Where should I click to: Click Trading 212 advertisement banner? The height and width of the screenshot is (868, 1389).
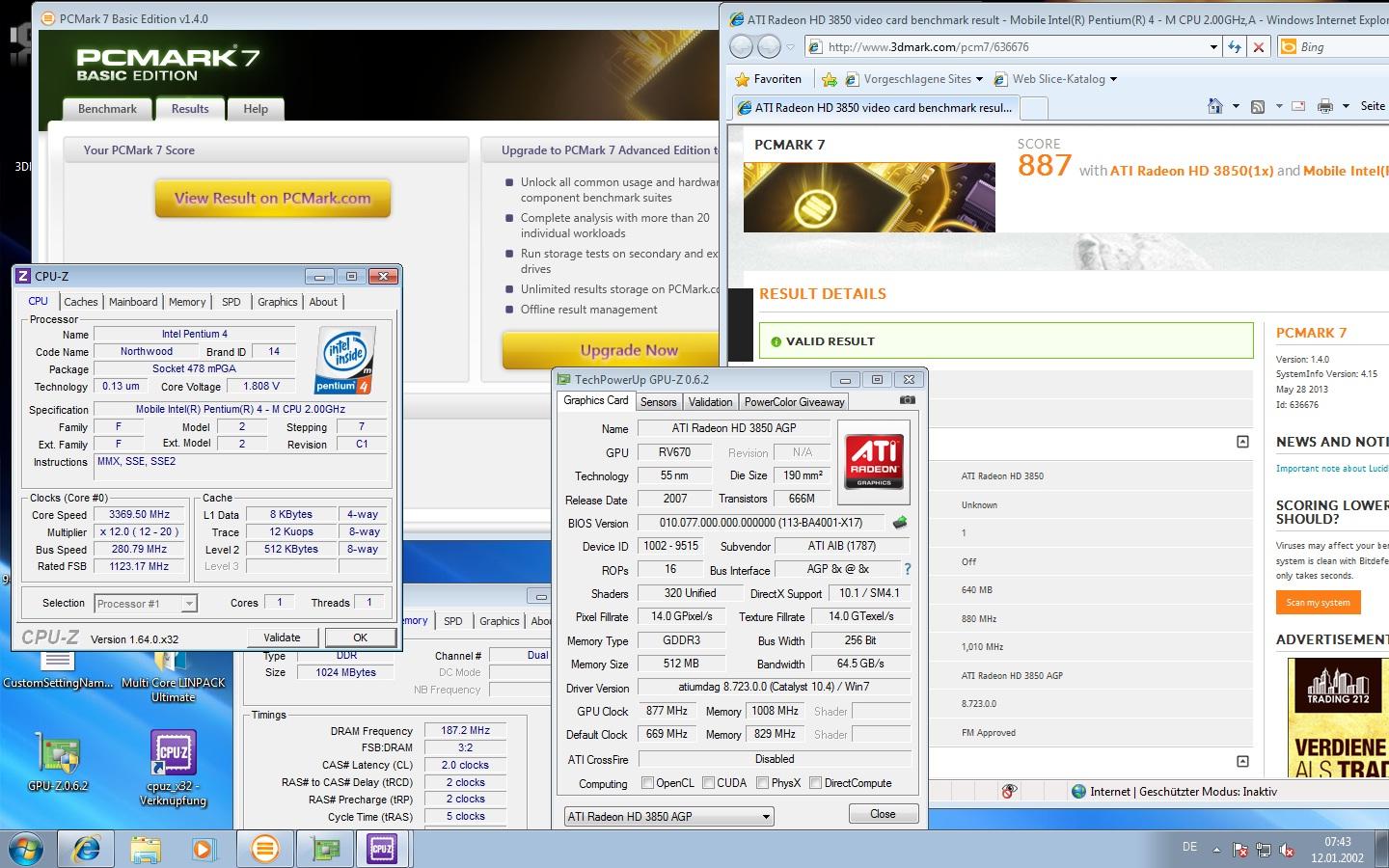click(1338, 718)
